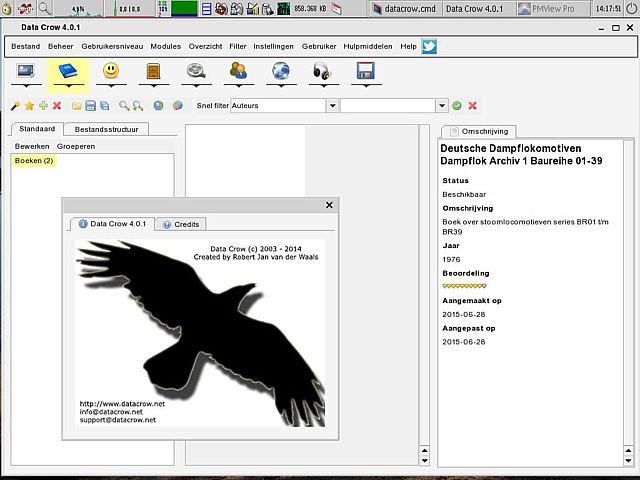Select the globe module icon

(281, 72)
